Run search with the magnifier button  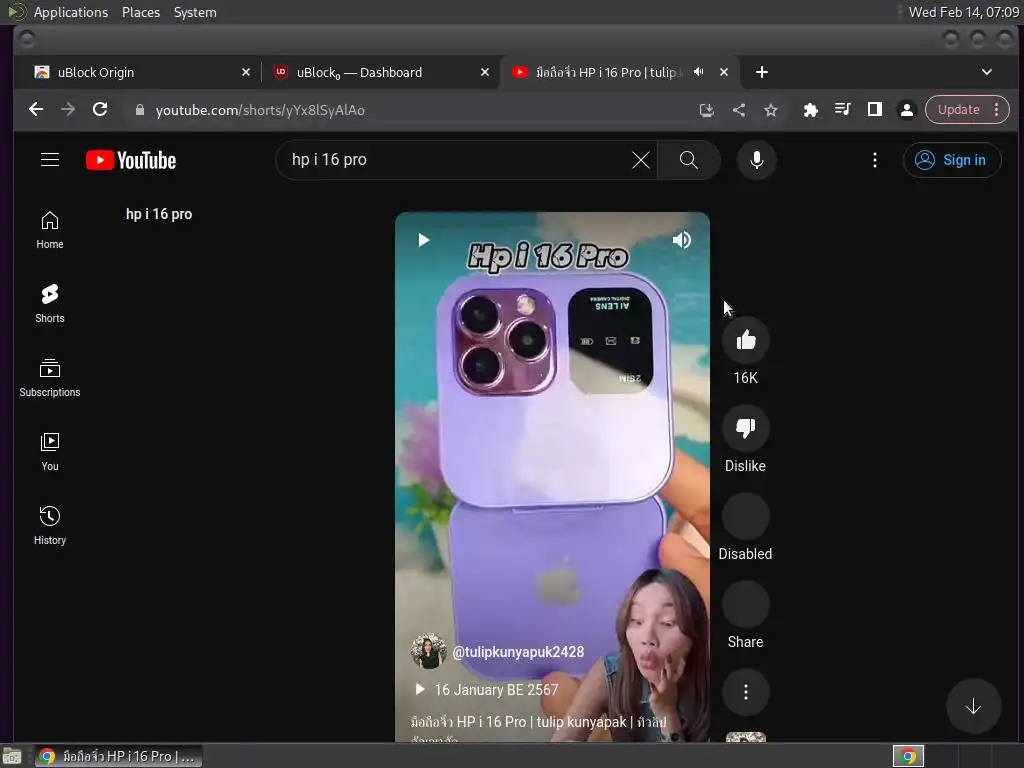[x=688, y=160]
